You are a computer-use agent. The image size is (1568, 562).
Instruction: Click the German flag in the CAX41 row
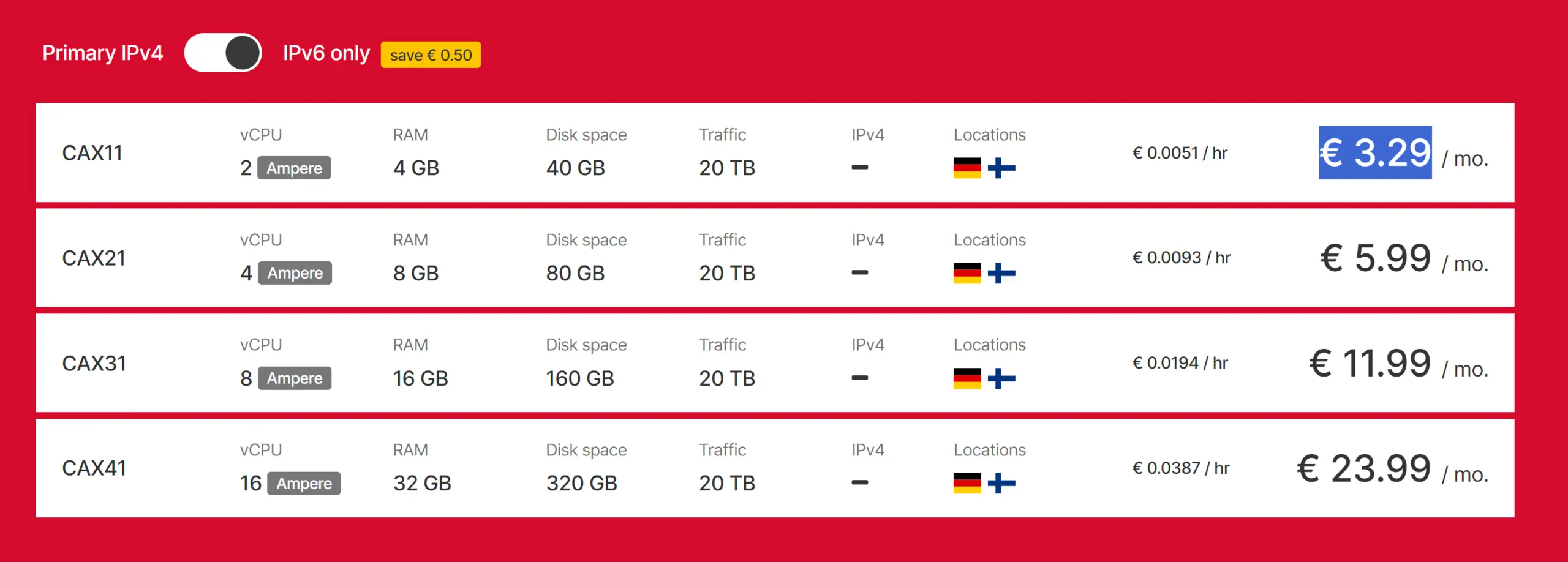coord(967,483)
